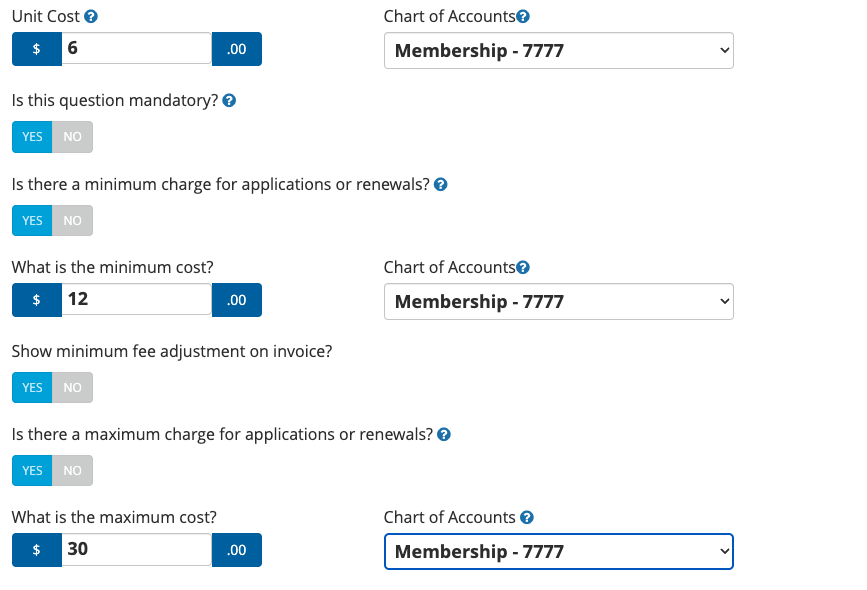Open Chart of Accounts dropdown for Unit Cost
The image size is (867, 590).
[558, 51]
